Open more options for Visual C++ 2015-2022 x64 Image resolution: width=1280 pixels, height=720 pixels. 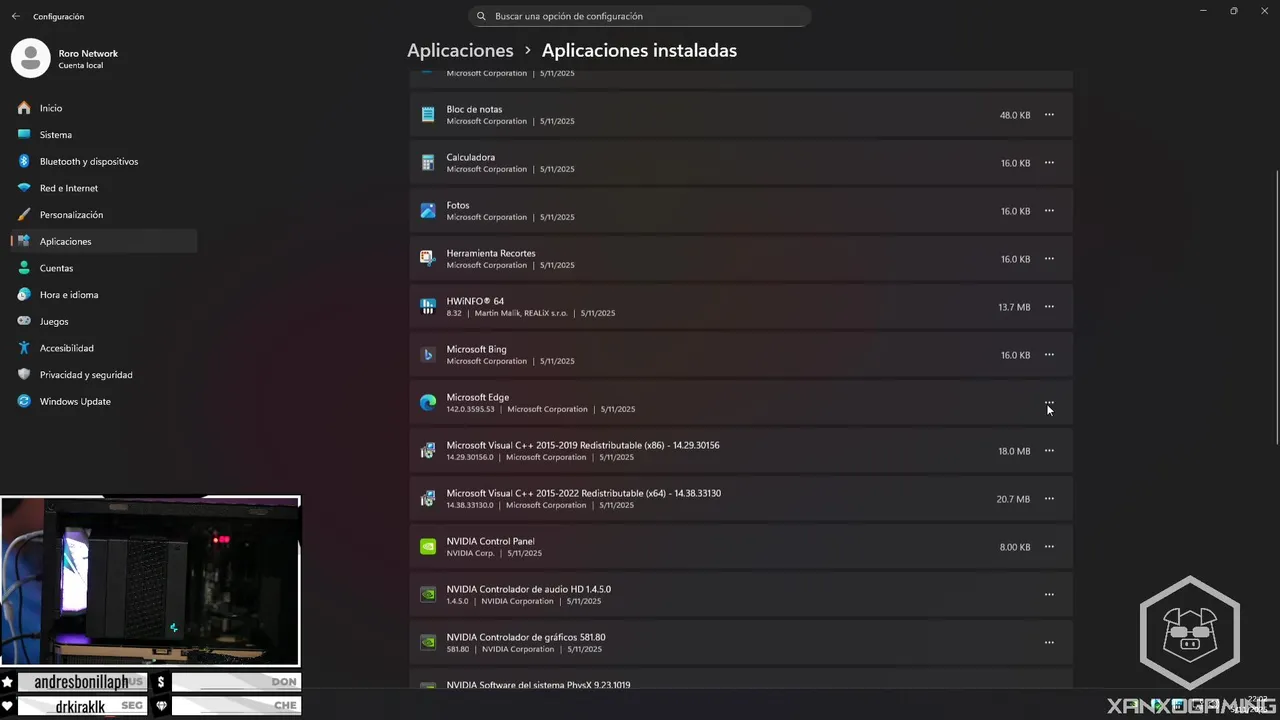[1049, 499]
